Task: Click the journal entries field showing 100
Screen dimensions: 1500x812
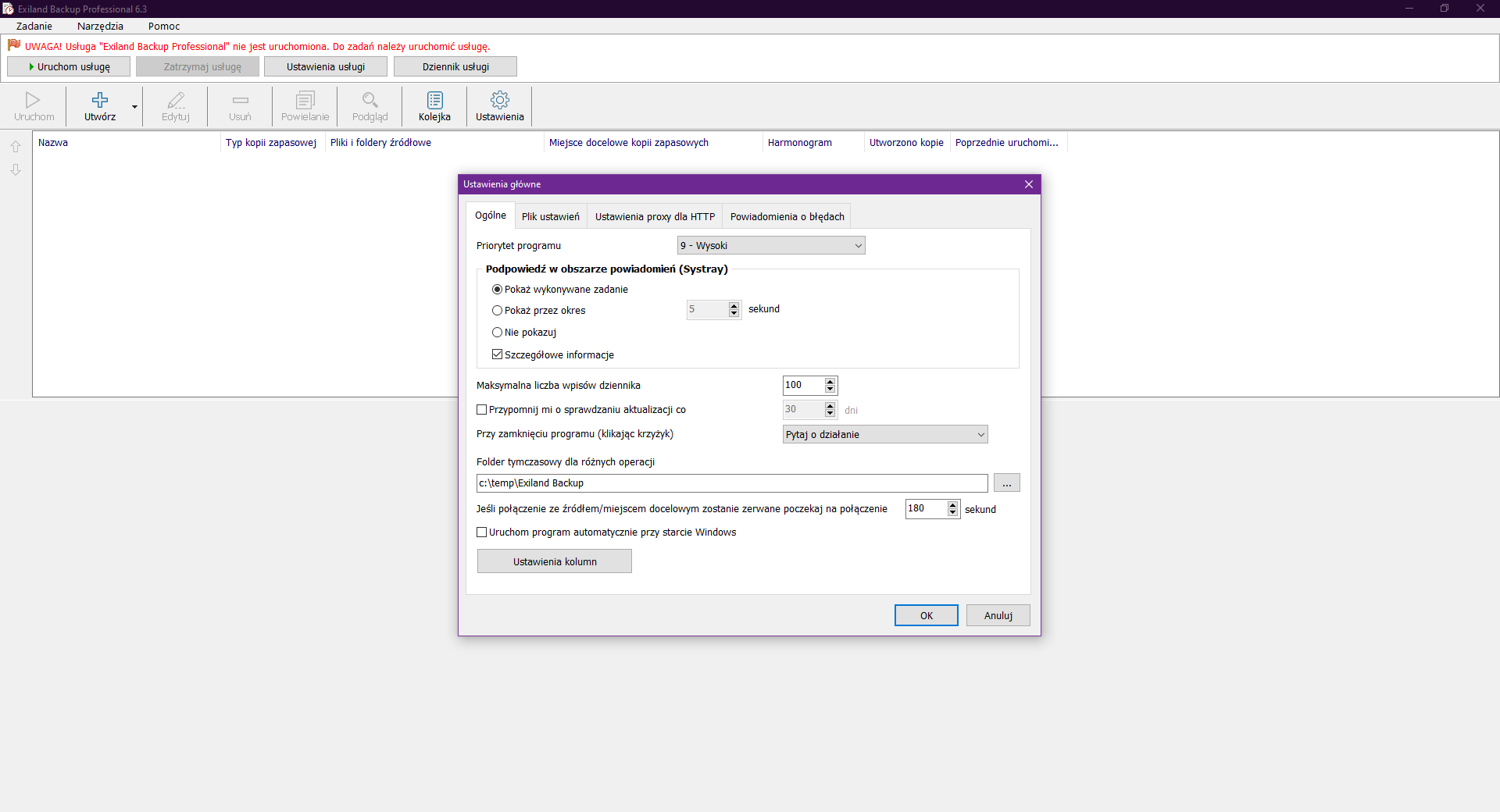Action: (804, 385)
